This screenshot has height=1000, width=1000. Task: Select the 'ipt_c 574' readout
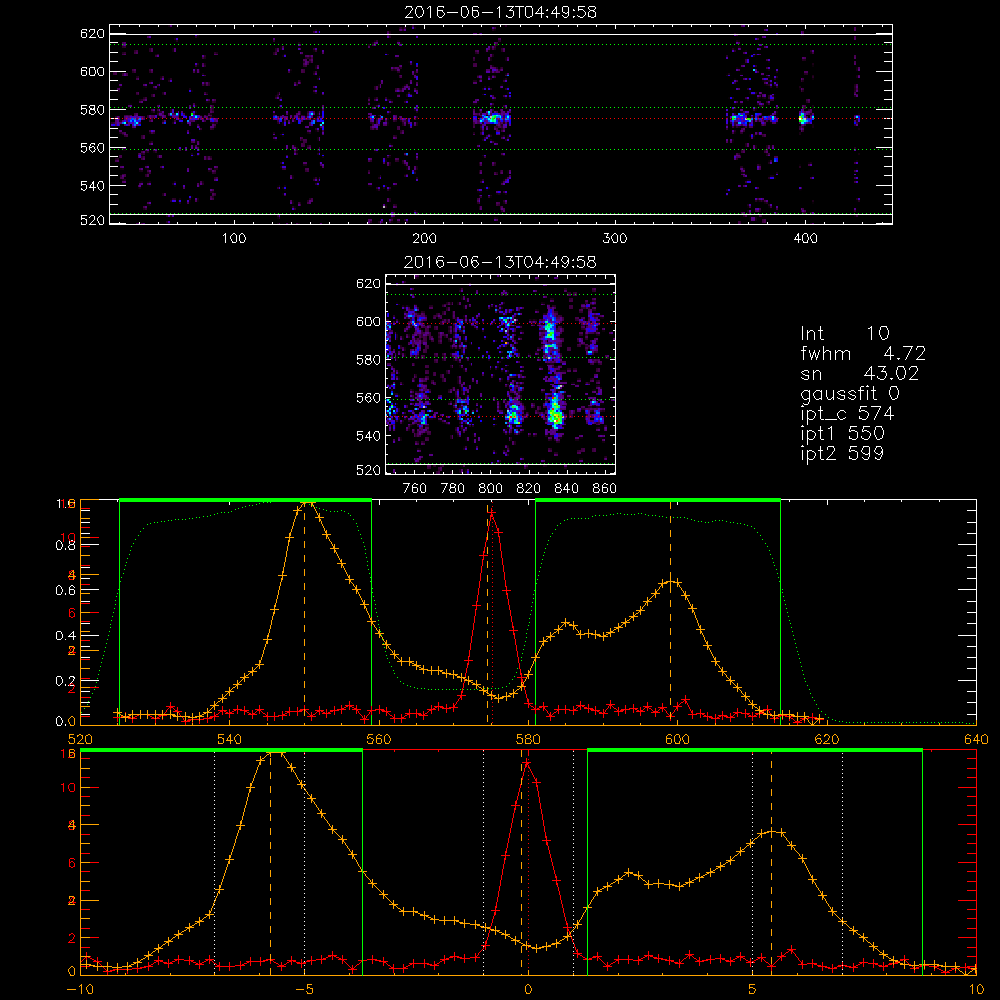coord(848,414)
